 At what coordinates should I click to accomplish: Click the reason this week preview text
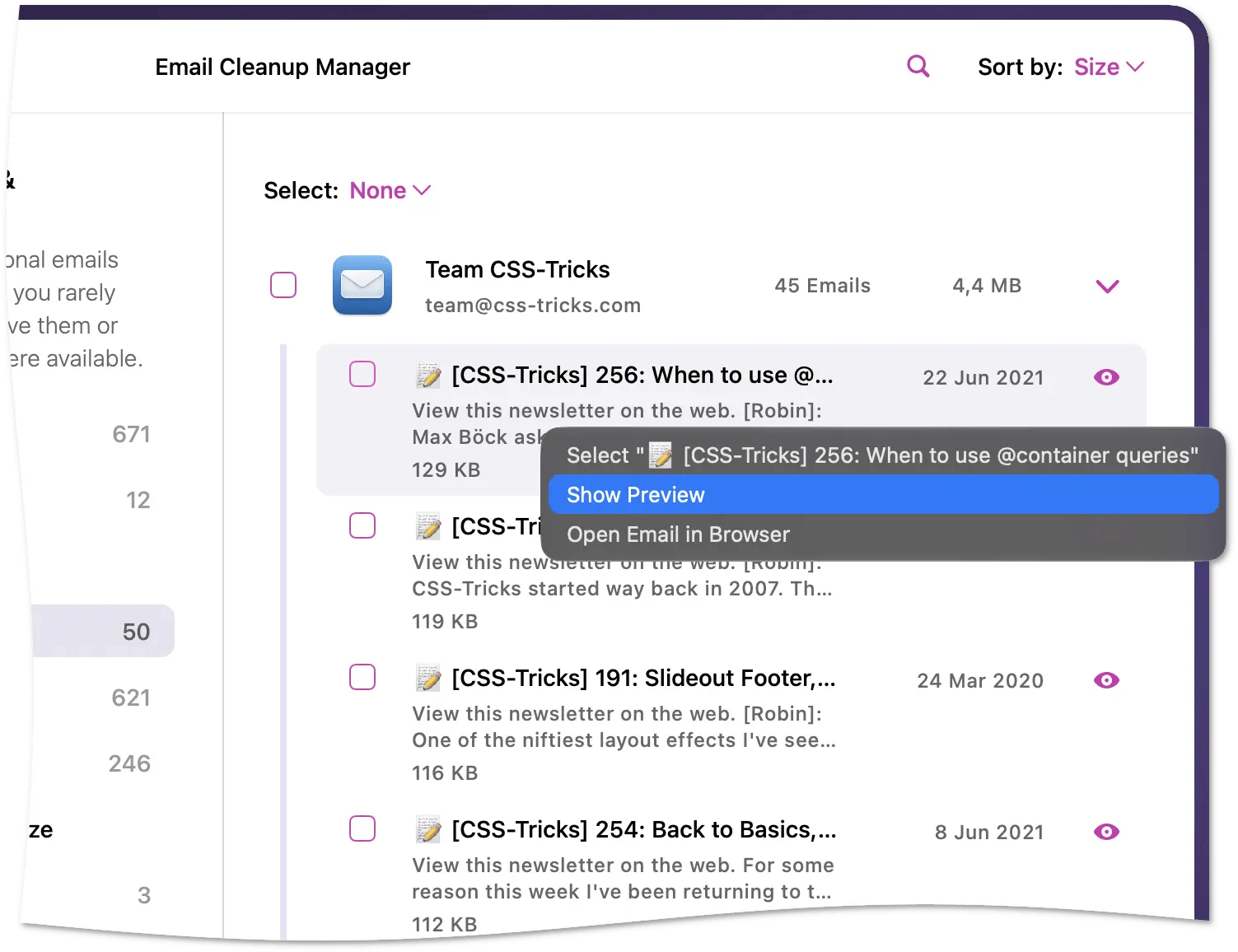pos(622,892)
